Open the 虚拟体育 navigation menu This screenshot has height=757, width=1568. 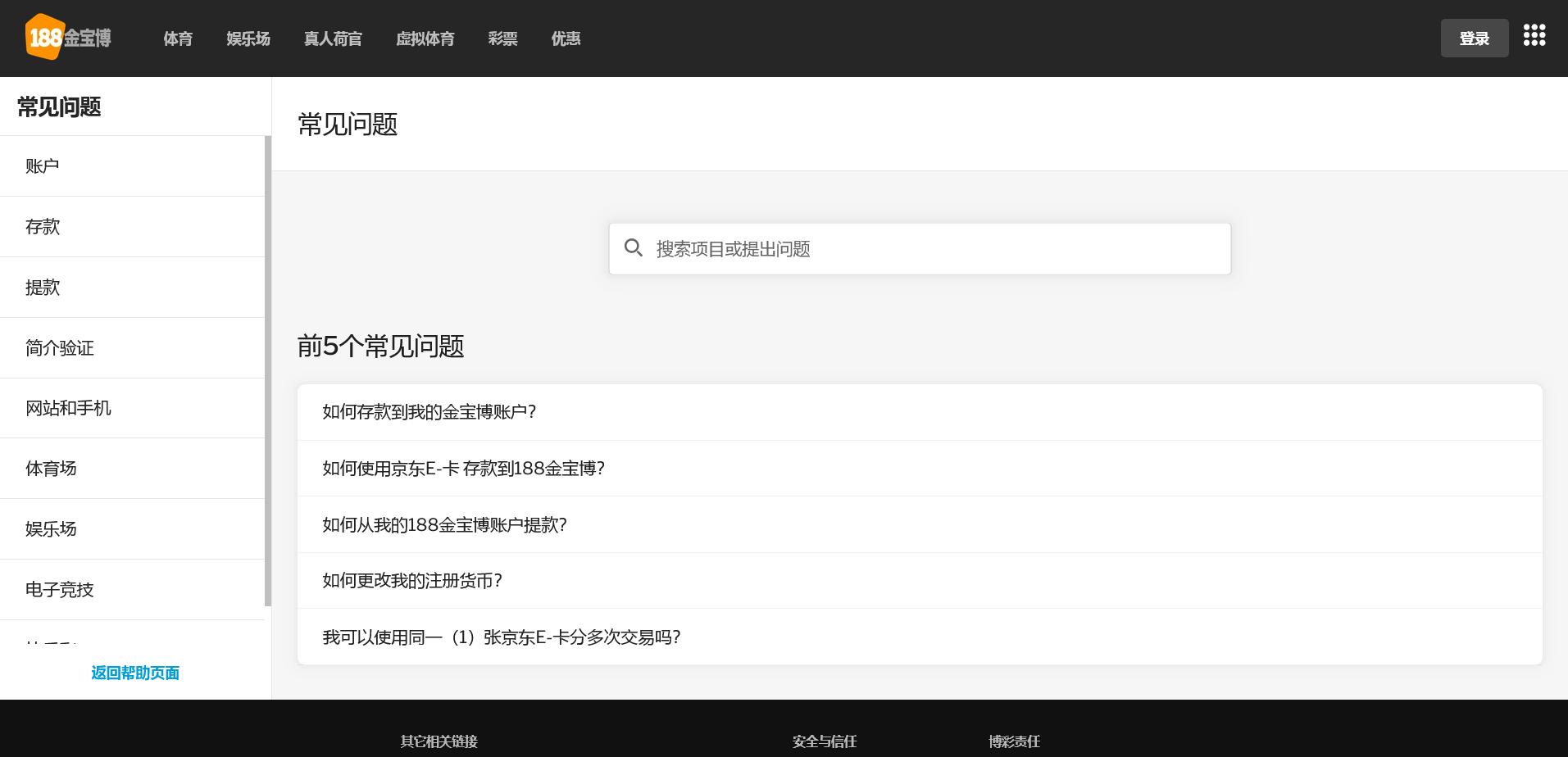point(425,39)
